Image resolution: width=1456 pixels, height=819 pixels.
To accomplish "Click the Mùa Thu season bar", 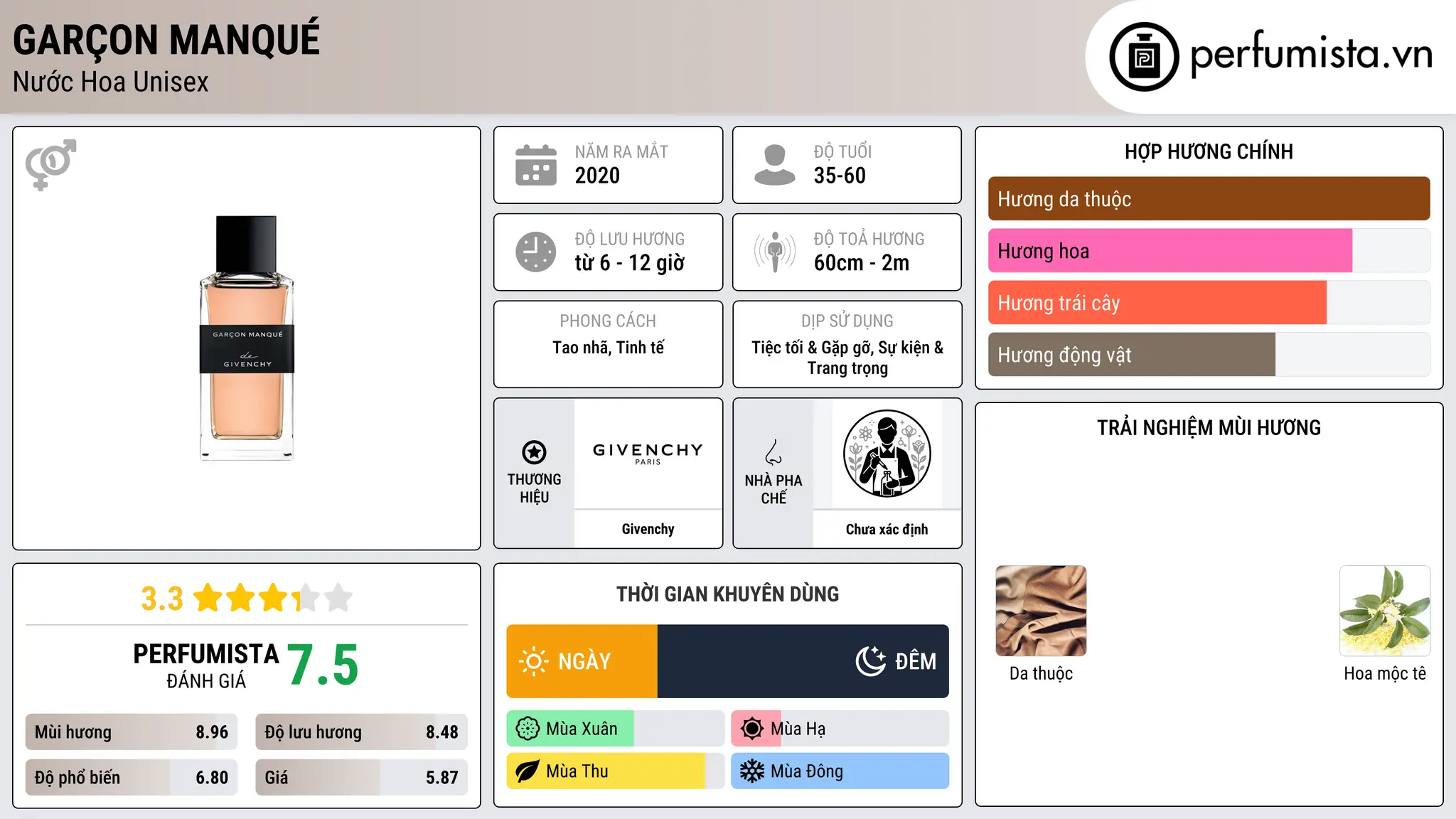I will coord(616,771).
